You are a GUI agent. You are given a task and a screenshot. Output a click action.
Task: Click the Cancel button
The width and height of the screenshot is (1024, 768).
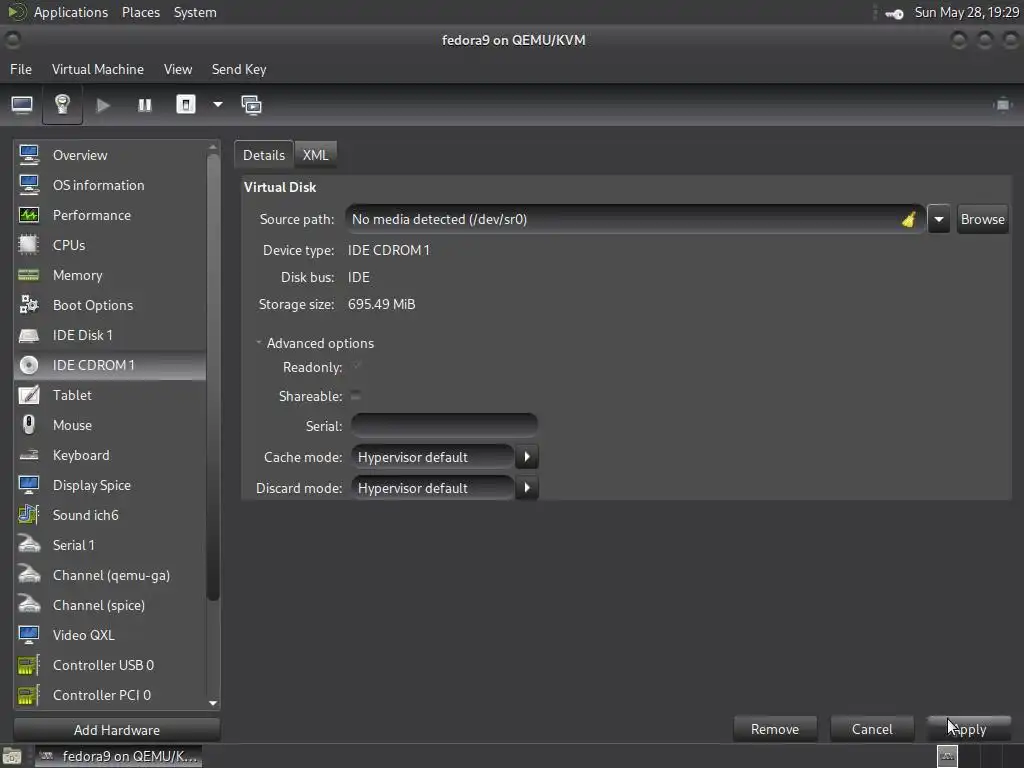pos(872,729)
